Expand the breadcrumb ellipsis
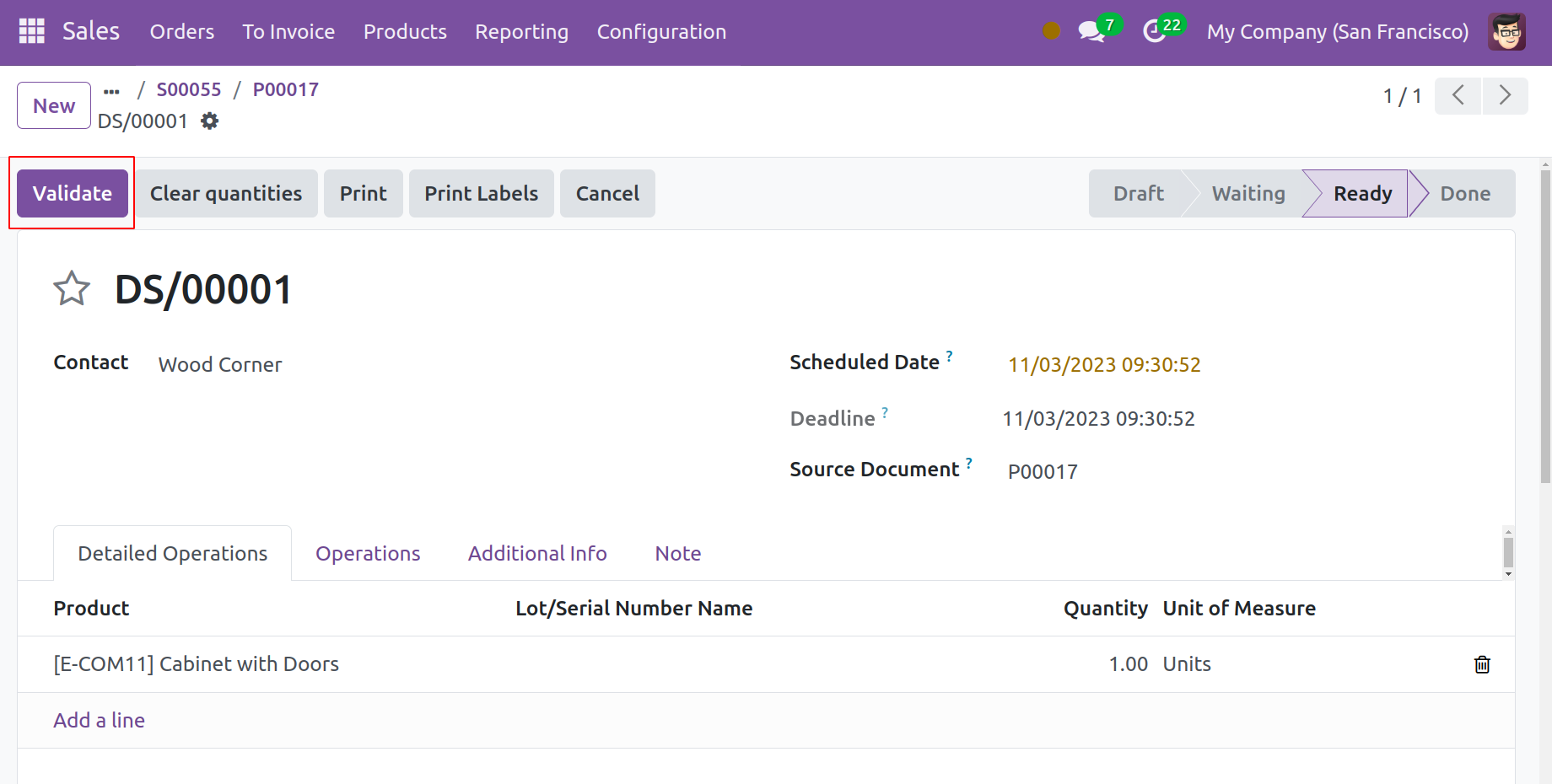Image resolution: width=1552 pixels, height=784 pixels. 111,91
